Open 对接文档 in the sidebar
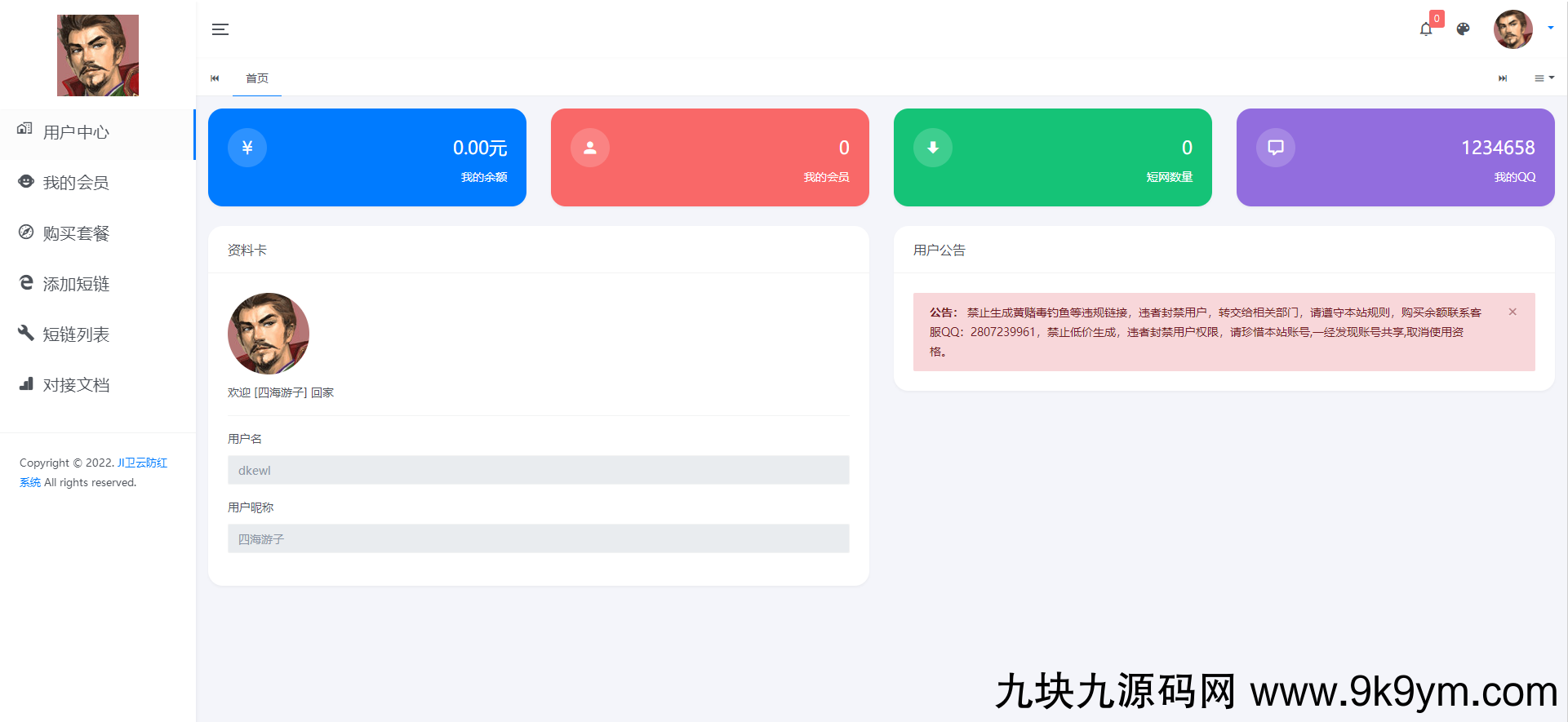Image resolution: width=1568 pixels, height=722 pixels. (76, 385)
